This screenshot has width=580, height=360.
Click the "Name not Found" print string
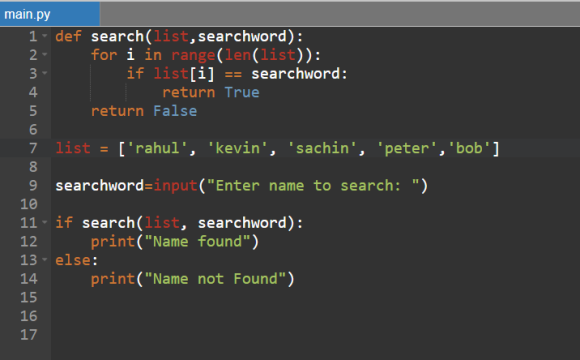215,279
